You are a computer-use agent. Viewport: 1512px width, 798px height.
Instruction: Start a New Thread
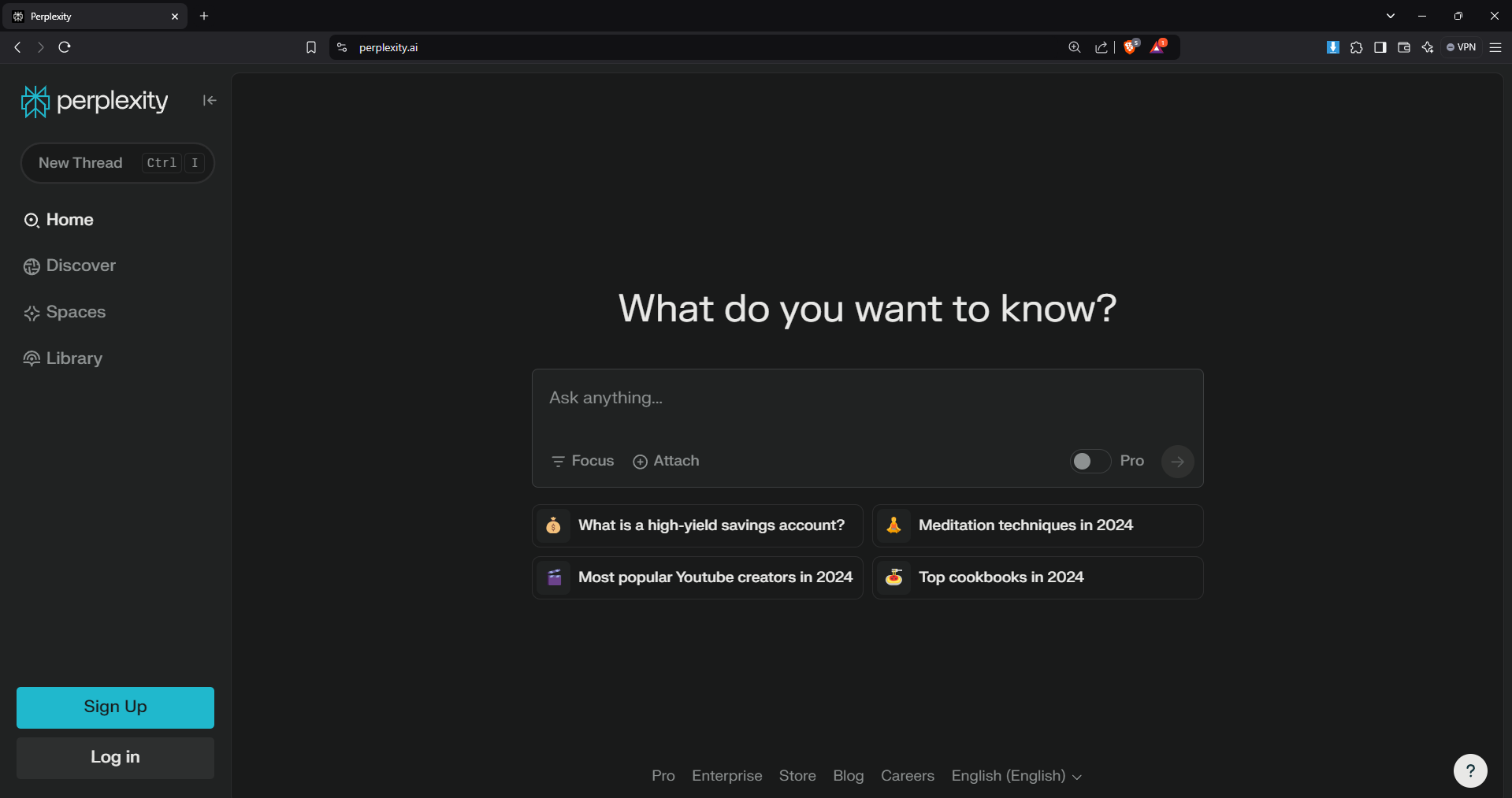click(117, 163)
